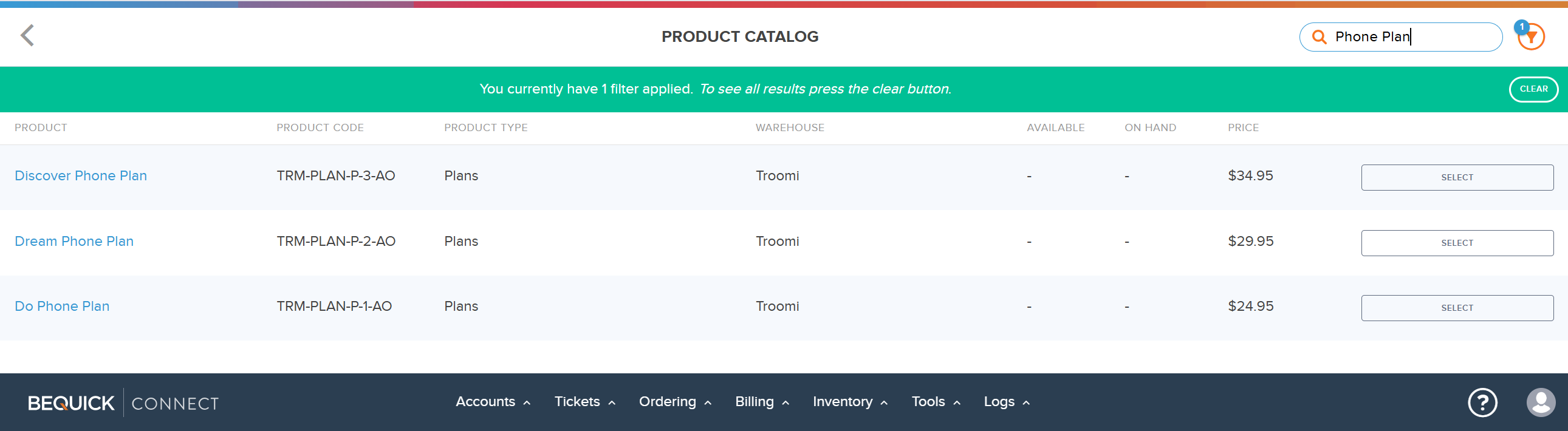1568x431 pixels.
Task: Expand the Tickets menu
Action: pyautogui.click(x=584, y=402)
